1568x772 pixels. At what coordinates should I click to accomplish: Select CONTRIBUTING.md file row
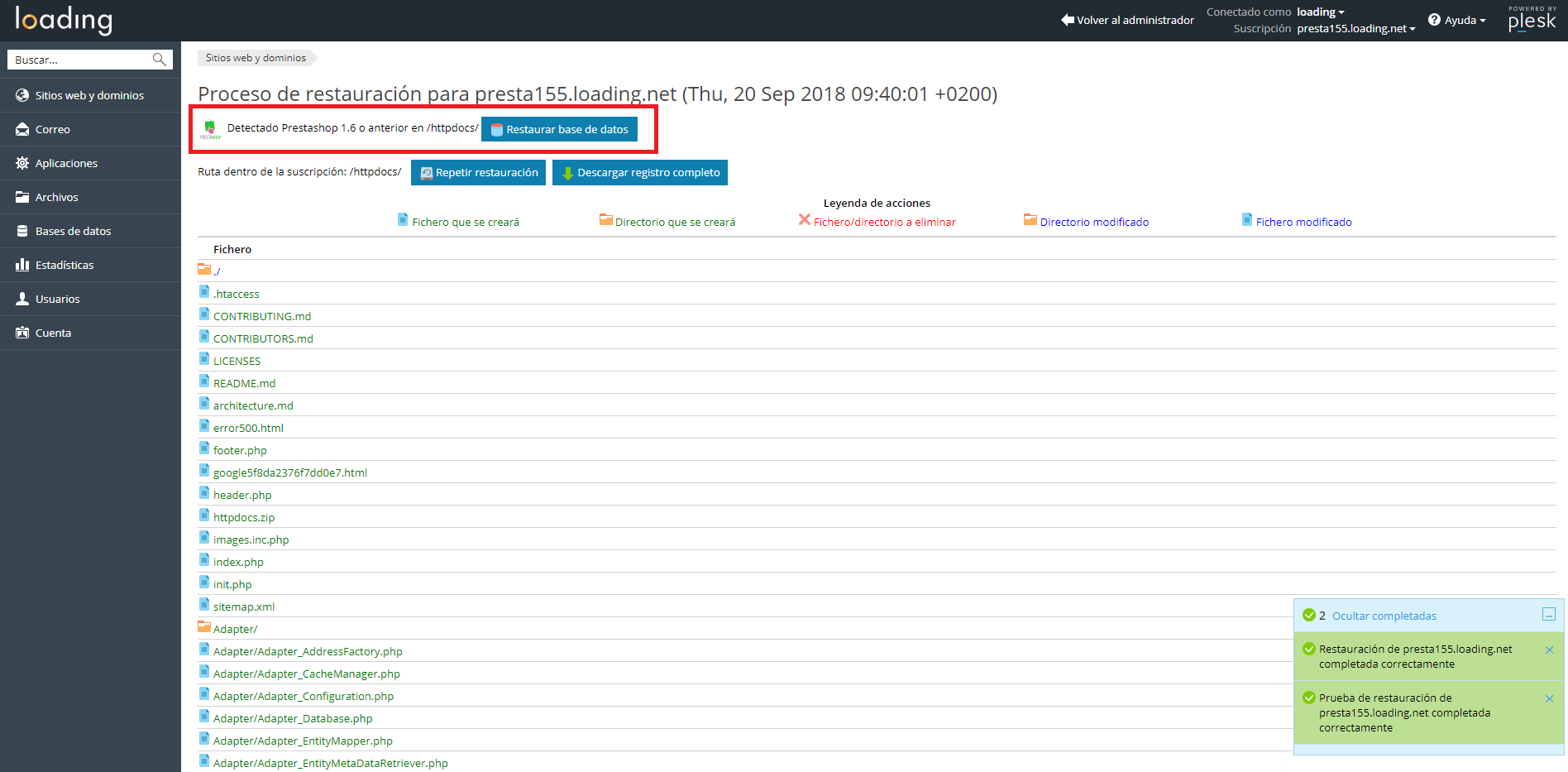(262, 316)
